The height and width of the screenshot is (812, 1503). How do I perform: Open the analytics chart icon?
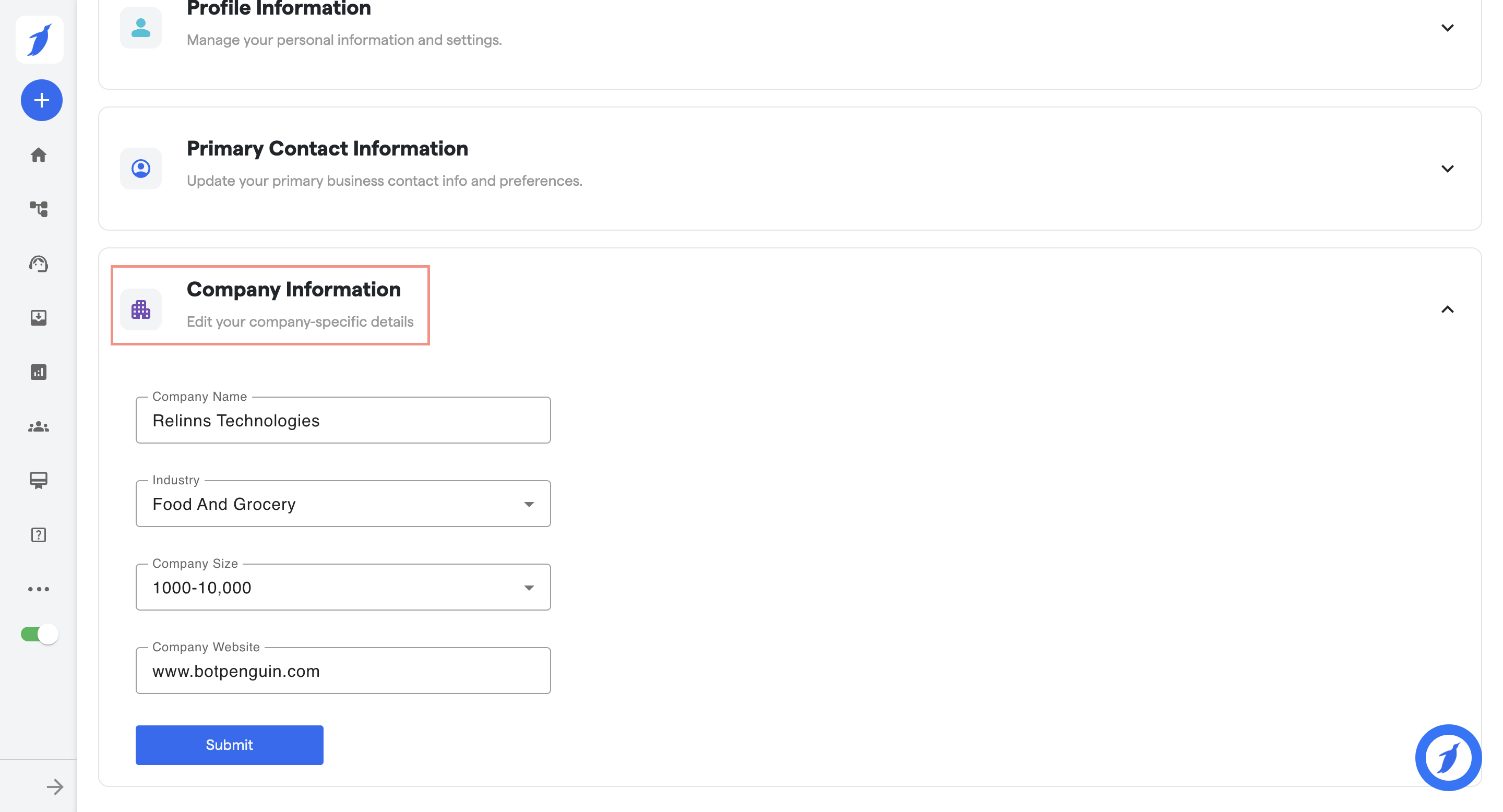pyautogui.click(x=39, y=372)
